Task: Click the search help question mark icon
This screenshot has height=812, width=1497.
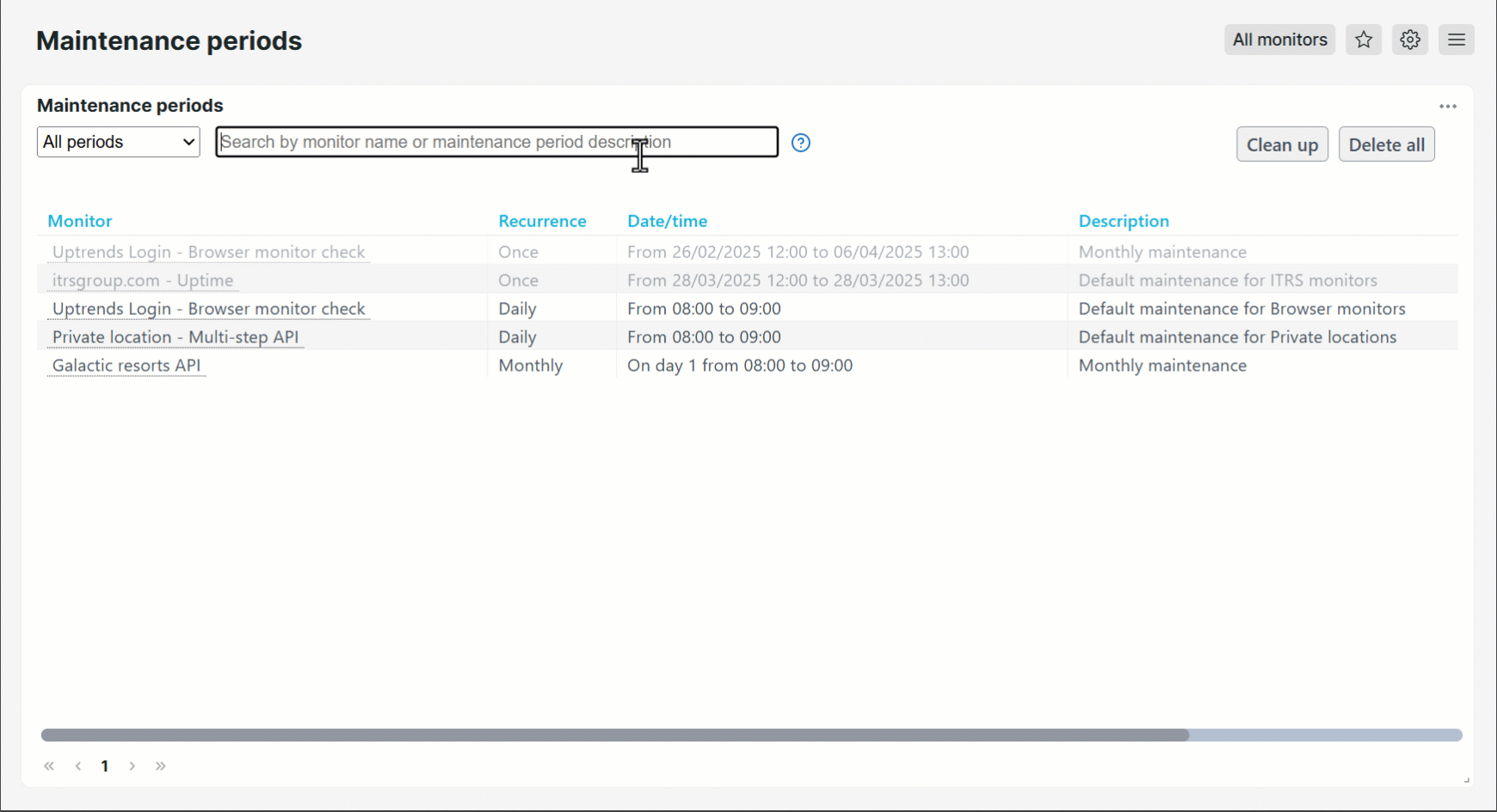Action: pyautogui.click(x=800, y=143)
